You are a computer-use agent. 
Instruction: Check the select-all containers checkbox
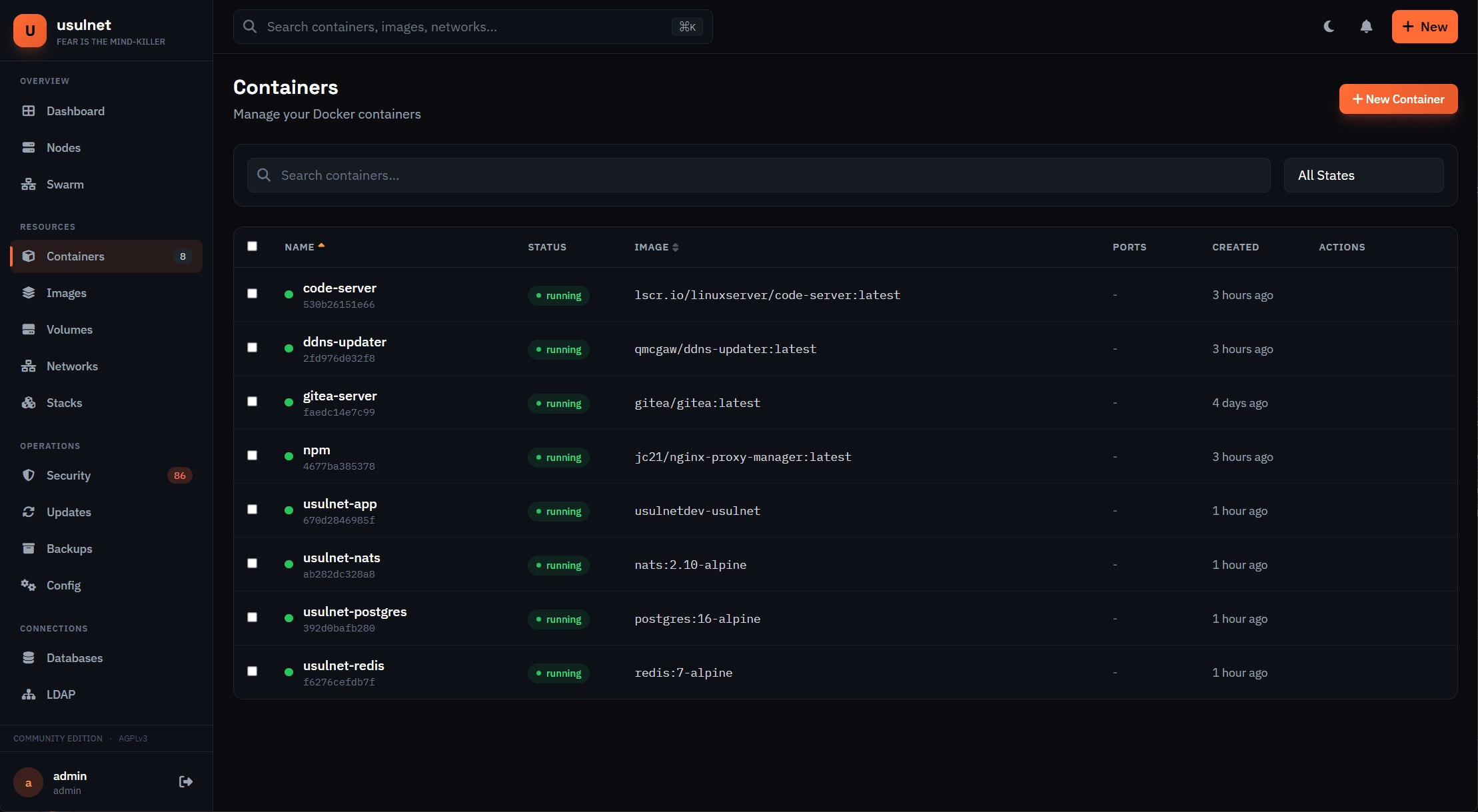click(x=252, y=246)
